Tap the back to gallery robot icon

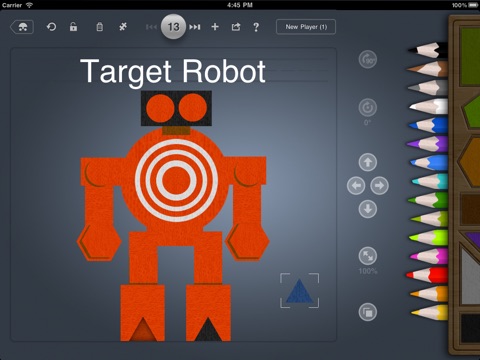click(22, 27)
